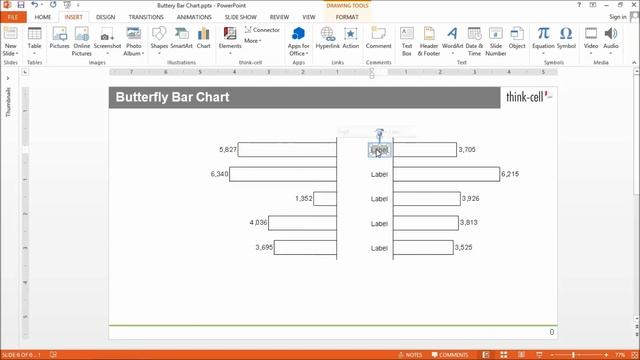Select the Butterfly Bar Chart title
Viewport: 640px width, 360px height.
[x=172, y=97]
